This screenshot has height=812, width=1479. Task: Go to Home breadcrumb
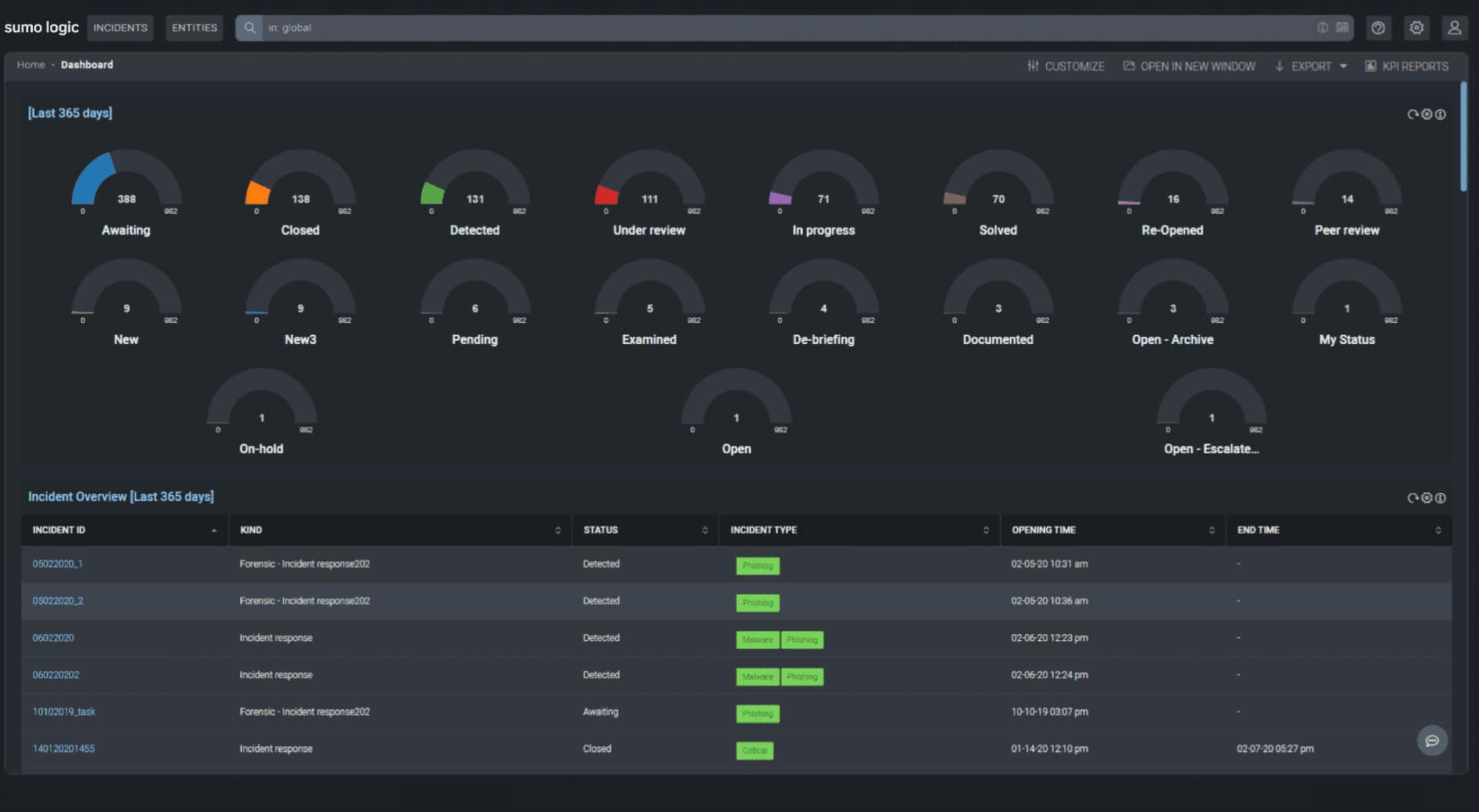click(x=31, y=64)
